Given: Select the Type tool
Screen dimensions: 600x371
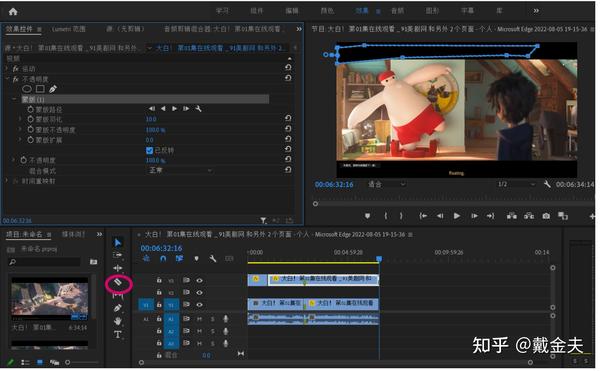Looking at the screenshot, I should 118,335.
